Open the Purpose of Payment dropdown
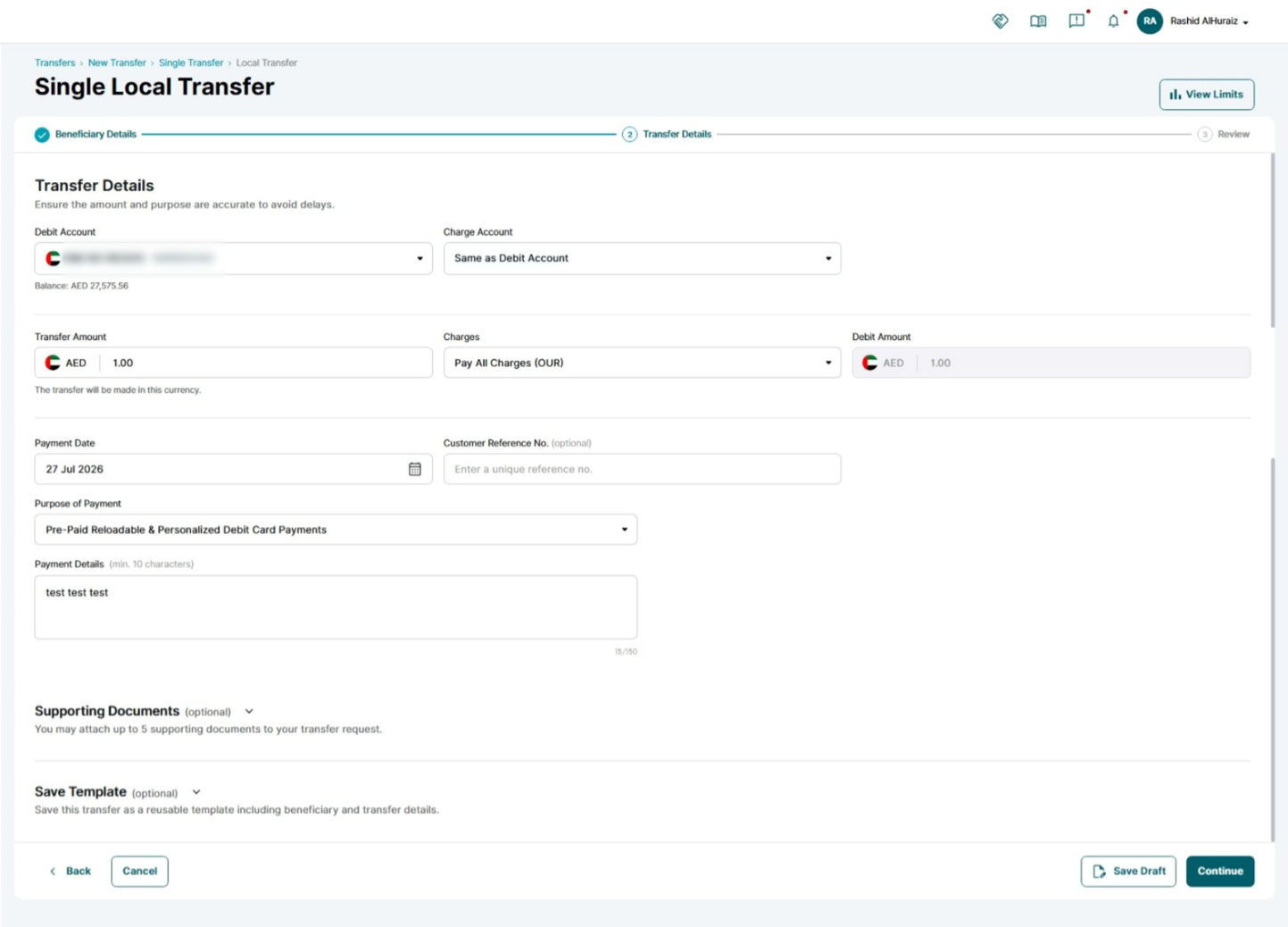Image resolution: width=1288 pixels, height=927 pixels. (336, 530)
